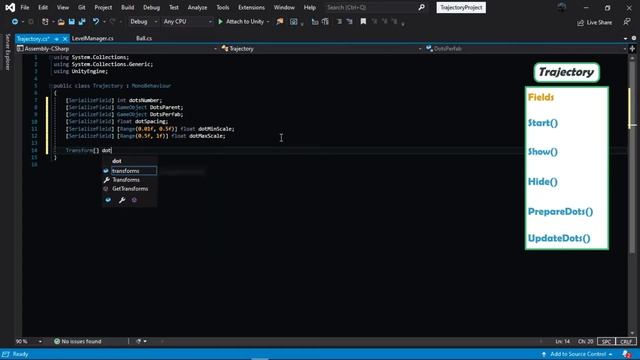Undo the last edit
The image size is (640, 360).
point(96,22)
